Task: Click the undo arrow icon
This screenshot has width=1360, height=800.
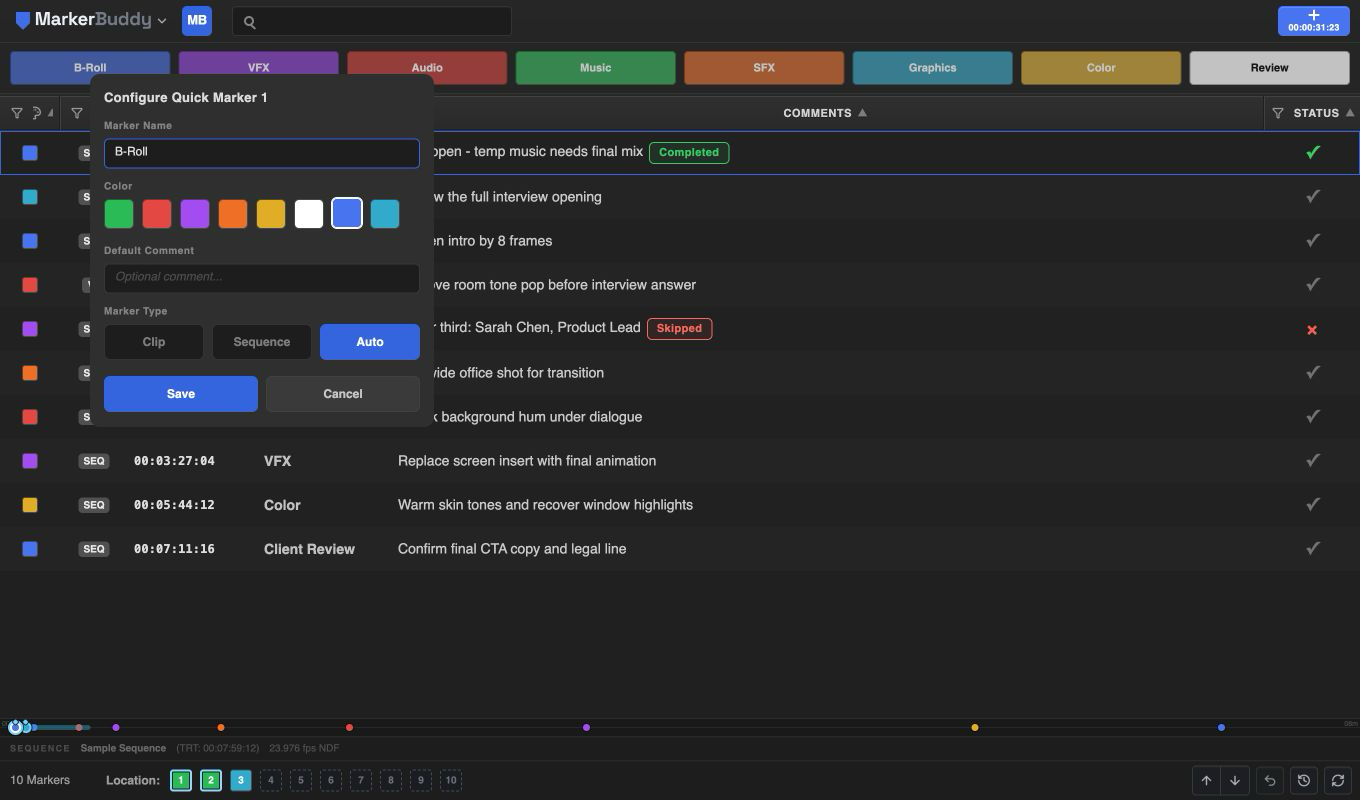Action: 1270,781
